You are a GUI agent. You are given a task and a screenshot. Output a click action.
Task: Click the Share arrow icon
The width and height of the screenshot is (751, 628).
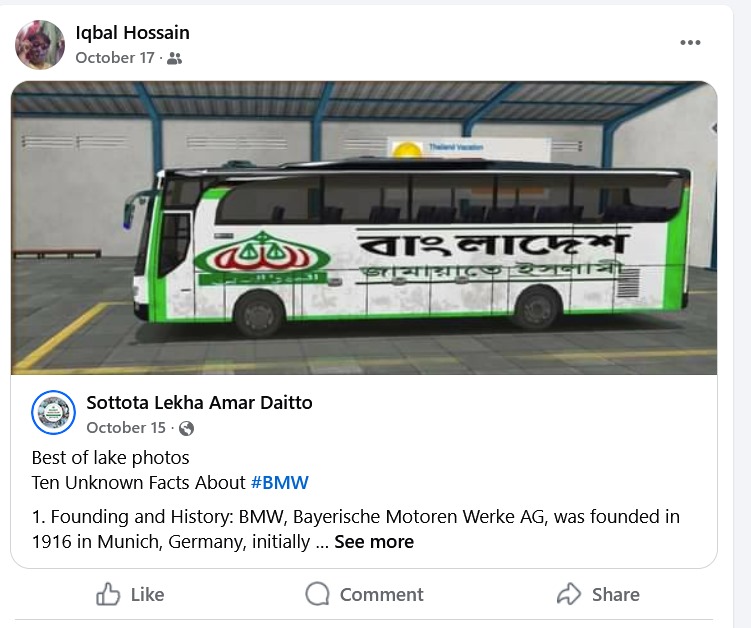tap(569, 594)
